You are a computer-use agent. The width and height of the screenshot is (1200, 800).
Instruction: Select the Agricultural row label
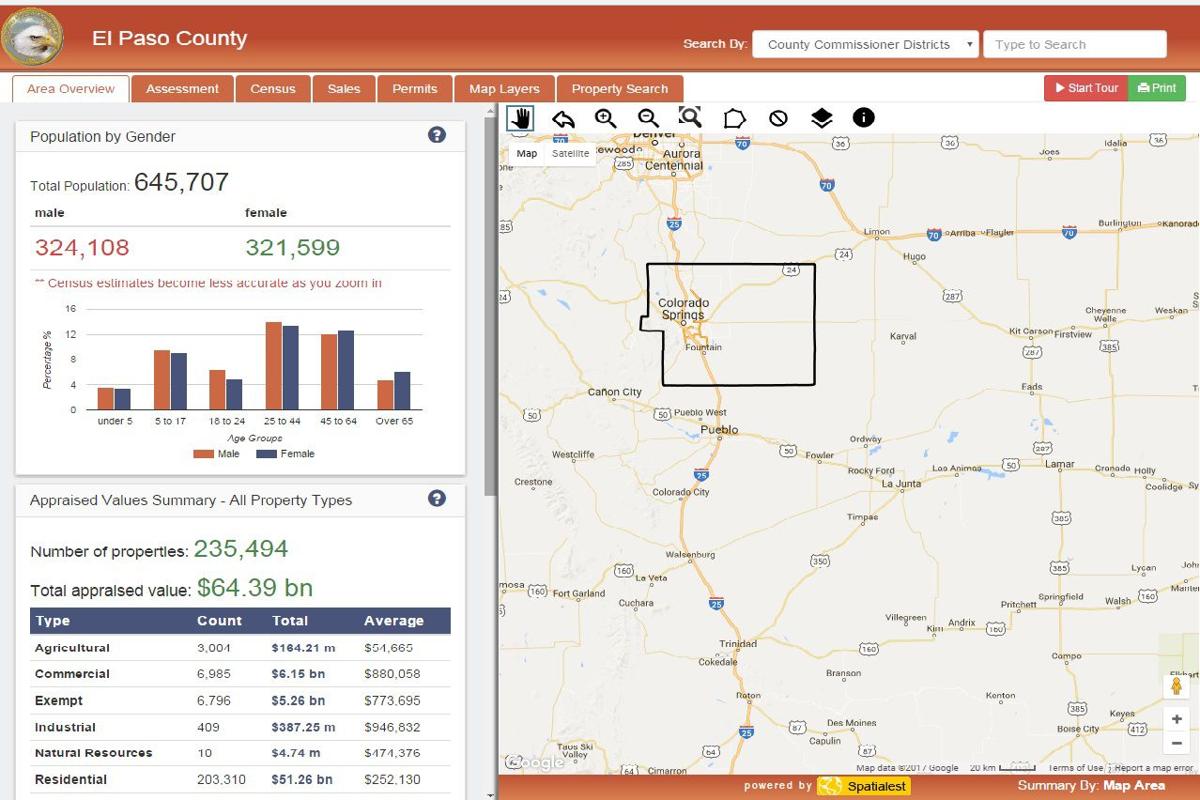point(72,648)
